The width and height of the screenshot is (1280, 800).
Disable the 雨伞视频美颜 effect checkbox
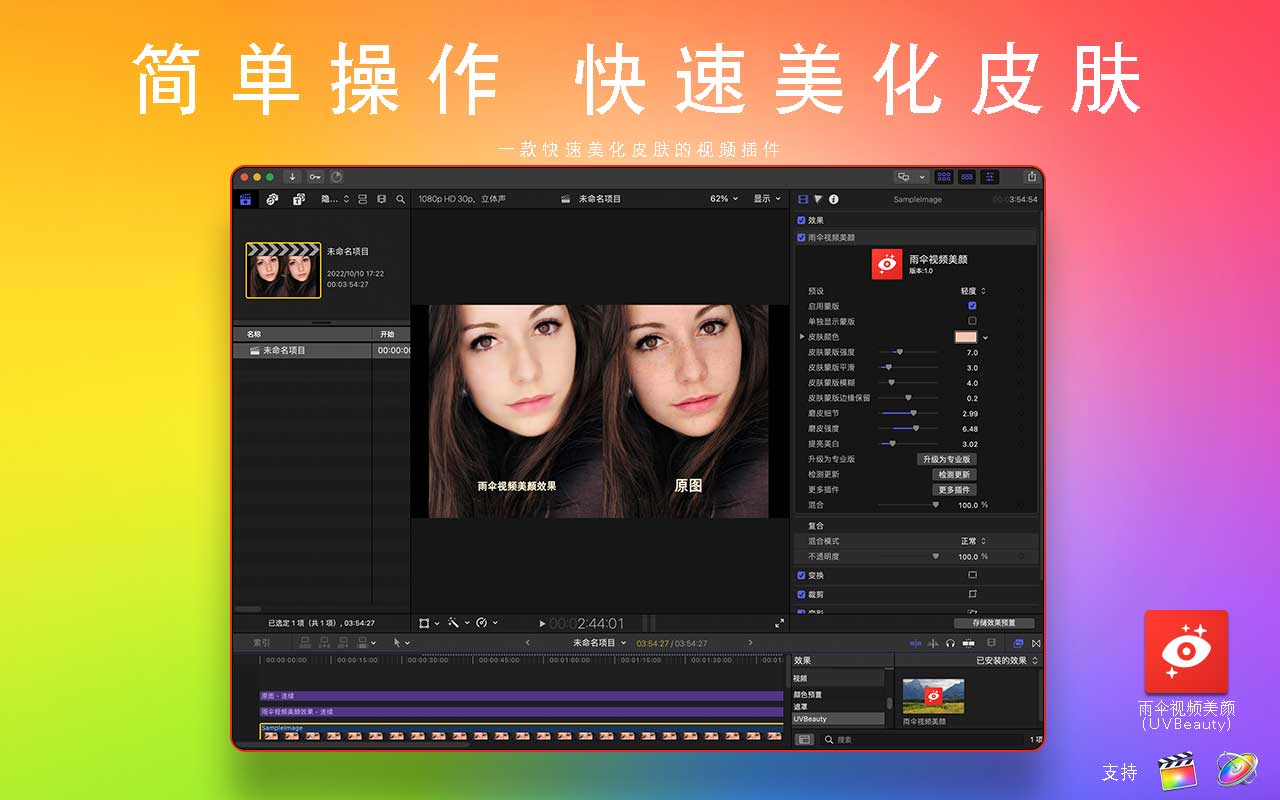click(801, 238)
